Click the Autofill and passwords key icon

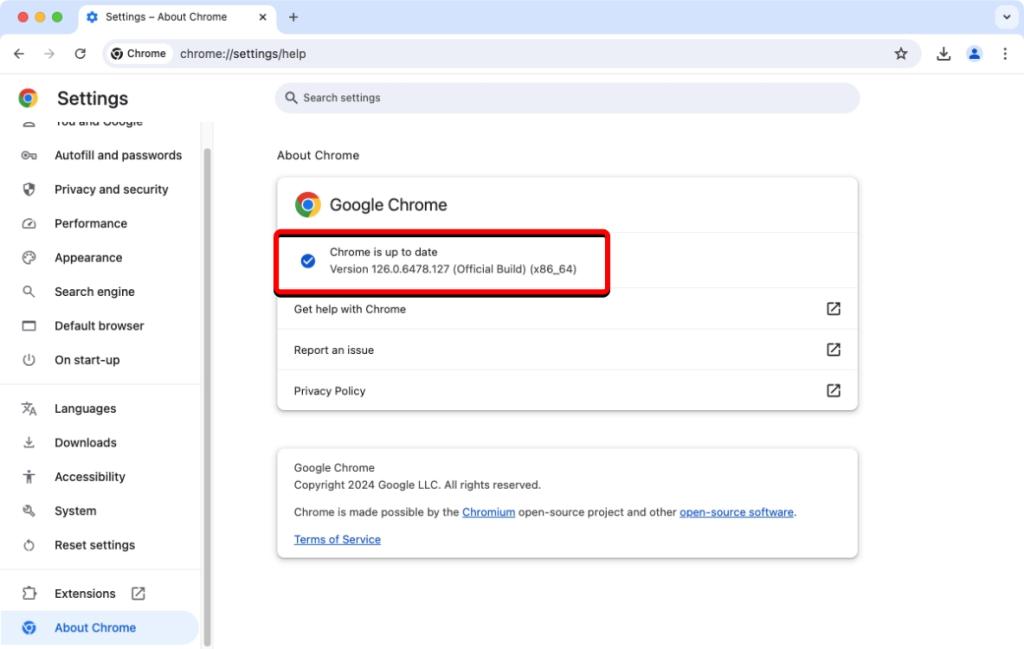tap(28, 155)
